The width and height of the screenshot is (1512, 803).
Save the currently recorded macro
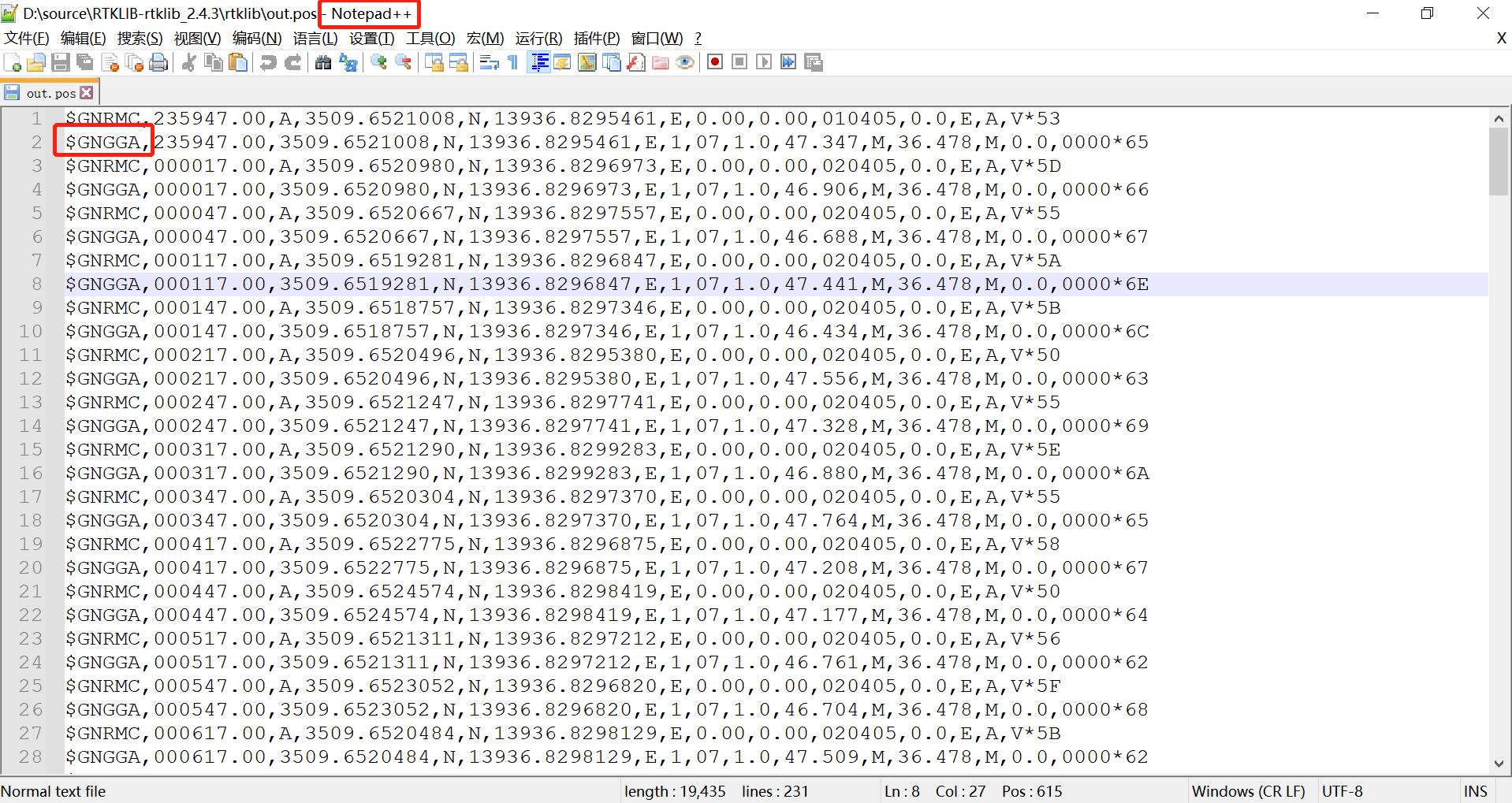click(x=814, y=62)
